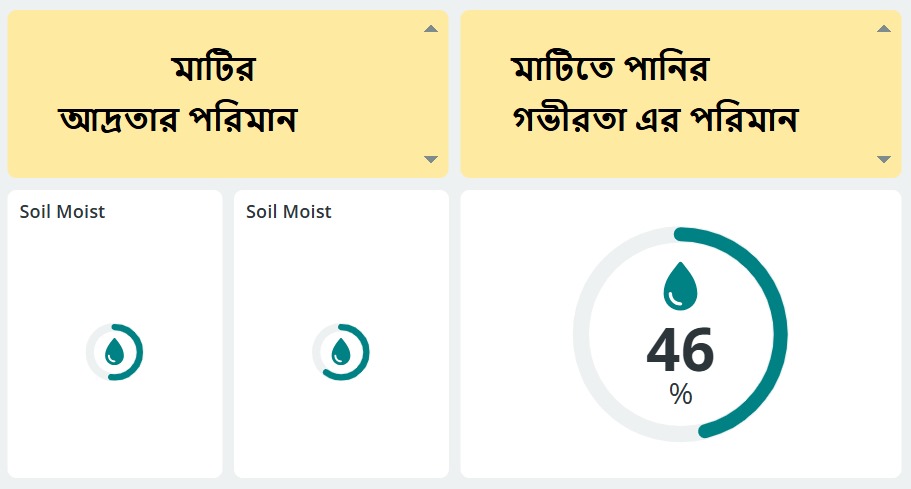Click the heading line আদ্রতার পরিমান
This screenshot has width=911, height=489.
click(179, 122)
